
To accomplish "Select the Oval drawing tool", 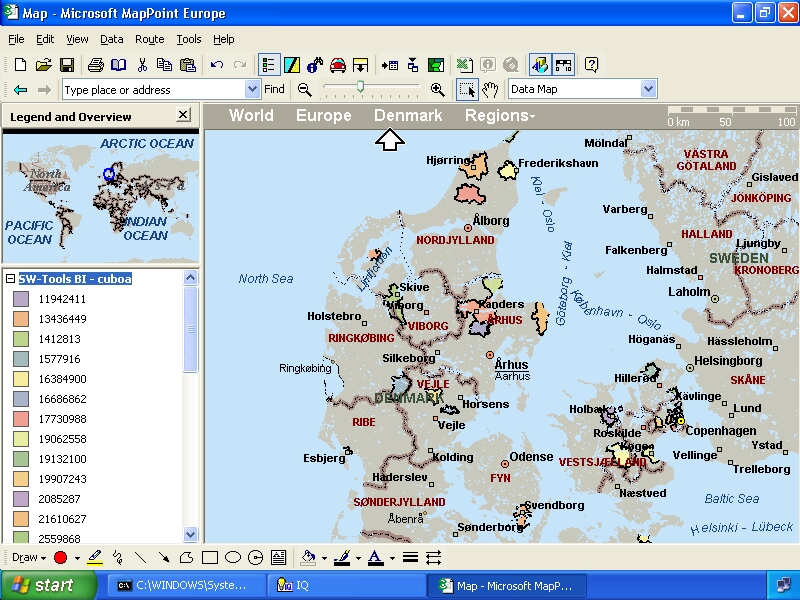I will pos(233,558).
